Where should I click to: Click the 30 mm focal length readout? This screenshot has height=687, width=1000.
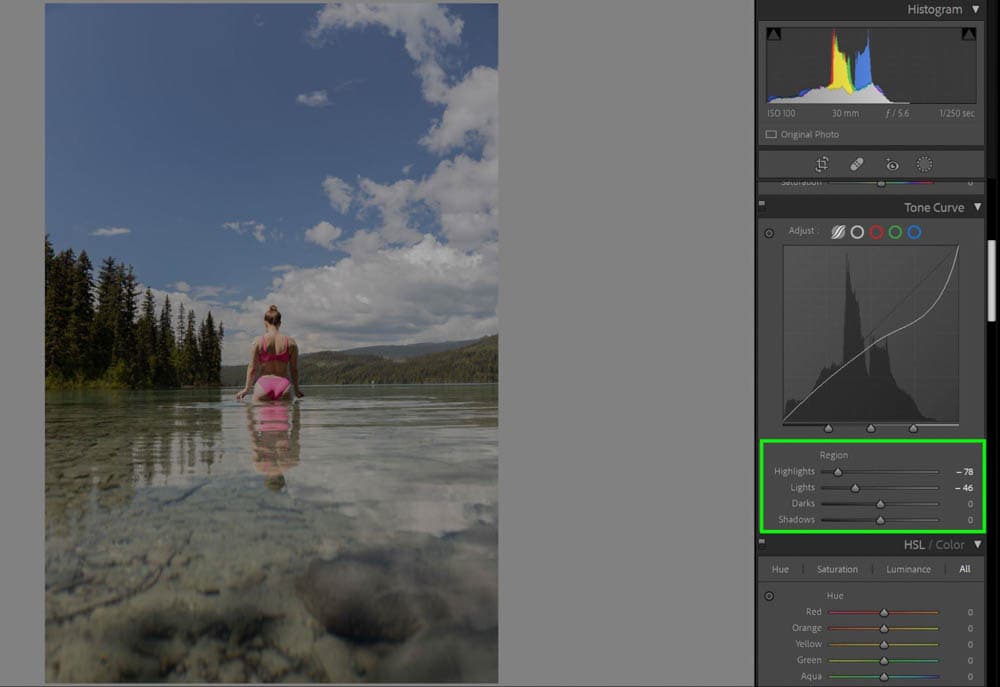tap(845, 114)
